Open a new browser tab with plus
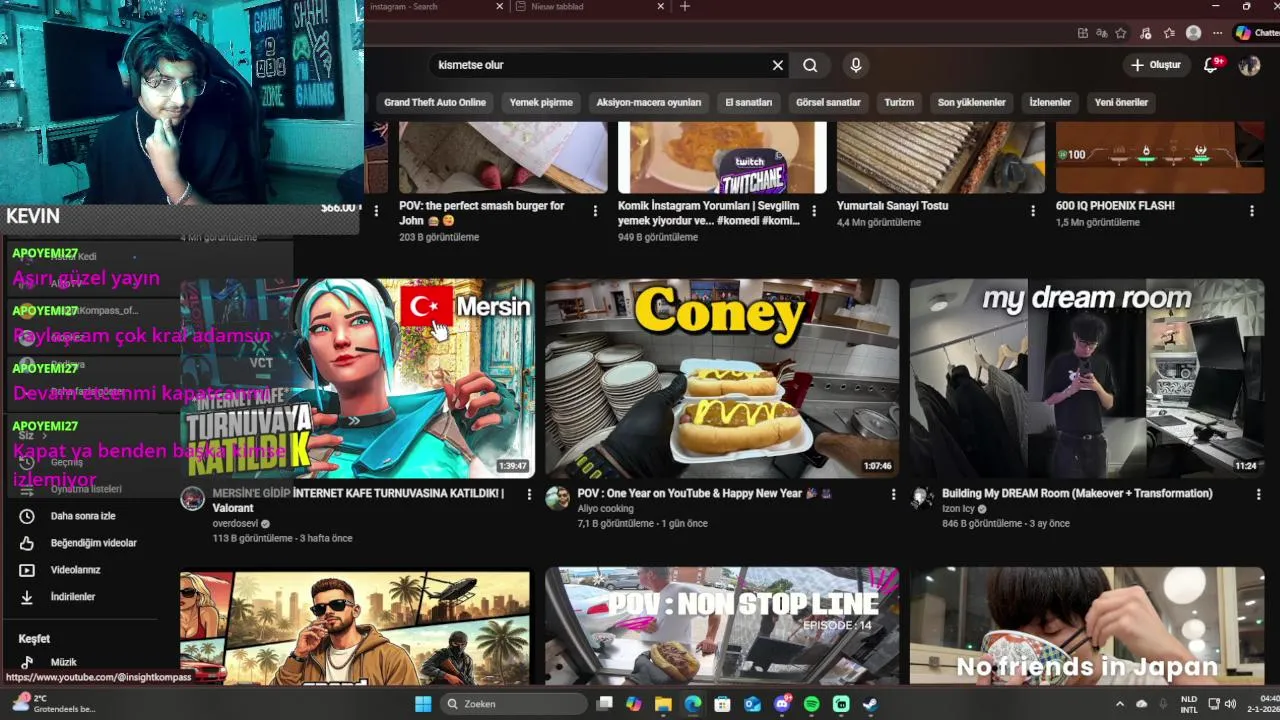 (685, 6)
